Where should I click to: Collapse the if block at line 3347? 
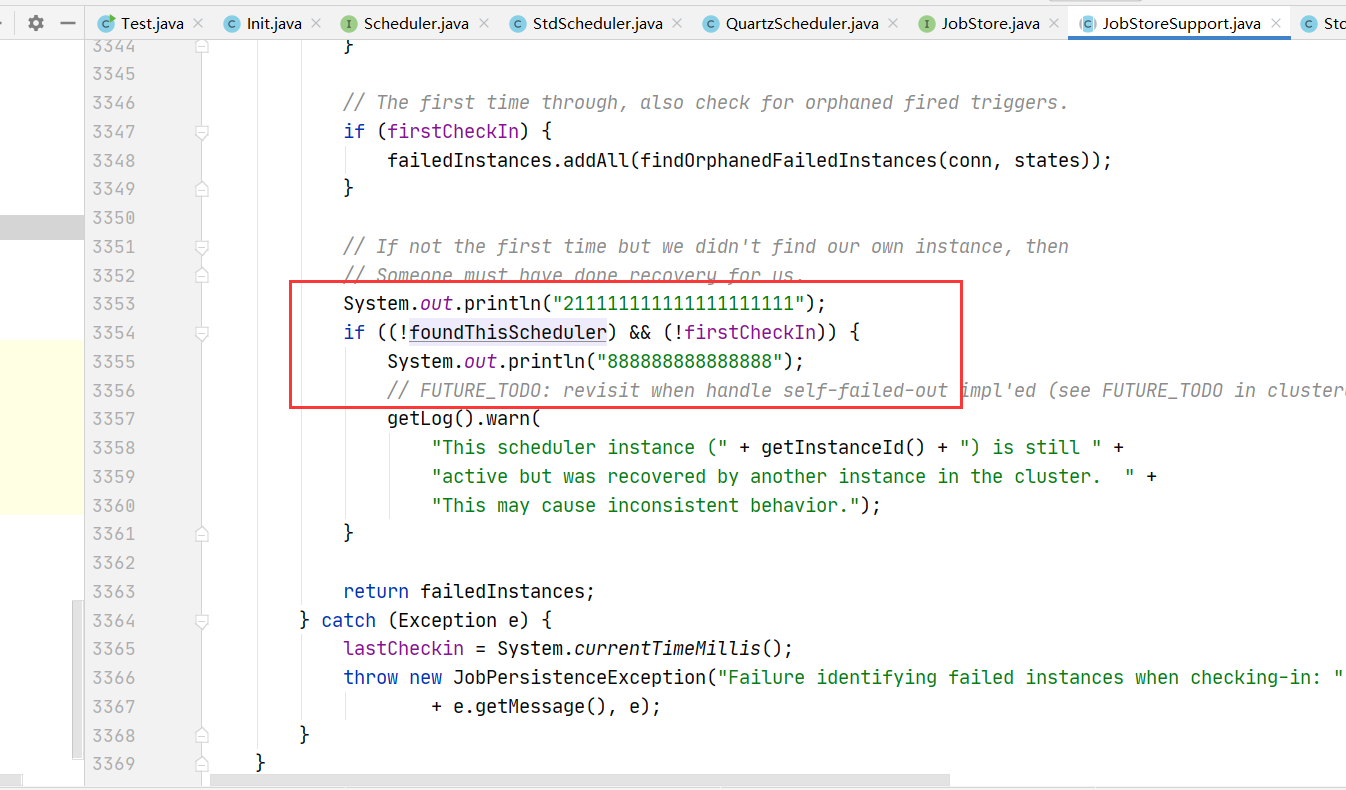(x=202, y=131)
